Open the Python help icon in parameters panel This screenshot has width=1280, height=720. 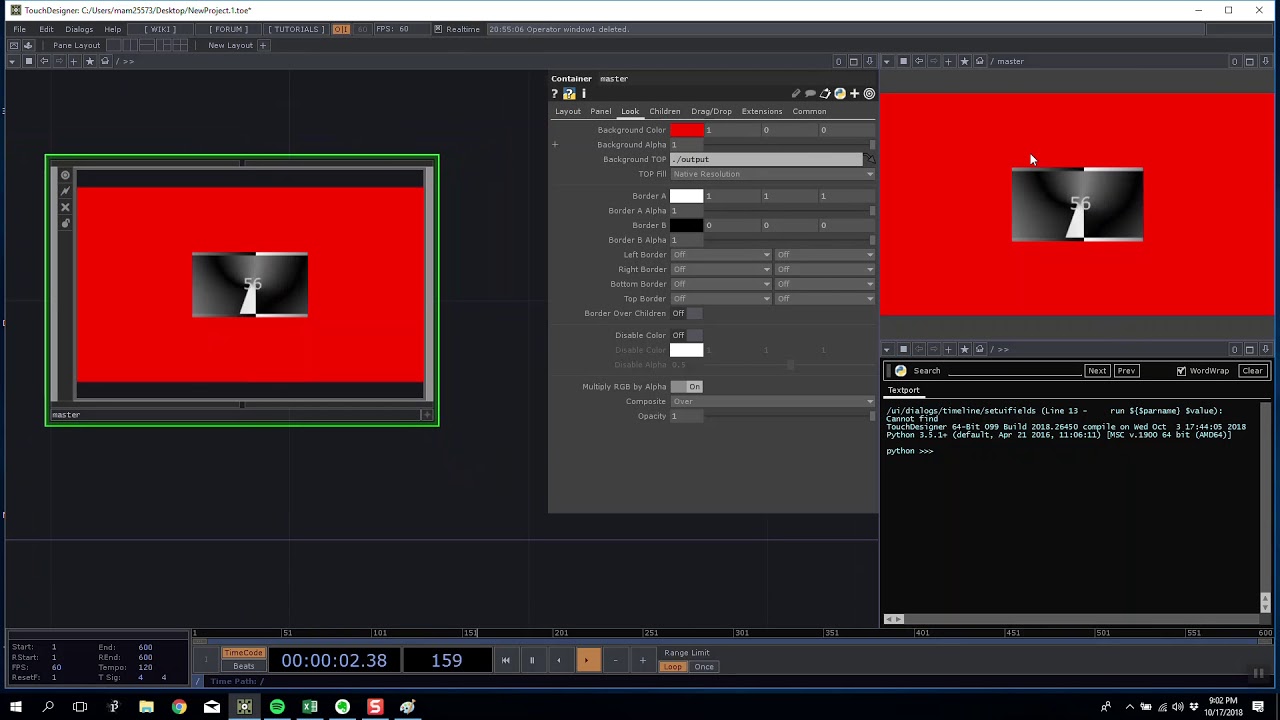coord(568,93)
